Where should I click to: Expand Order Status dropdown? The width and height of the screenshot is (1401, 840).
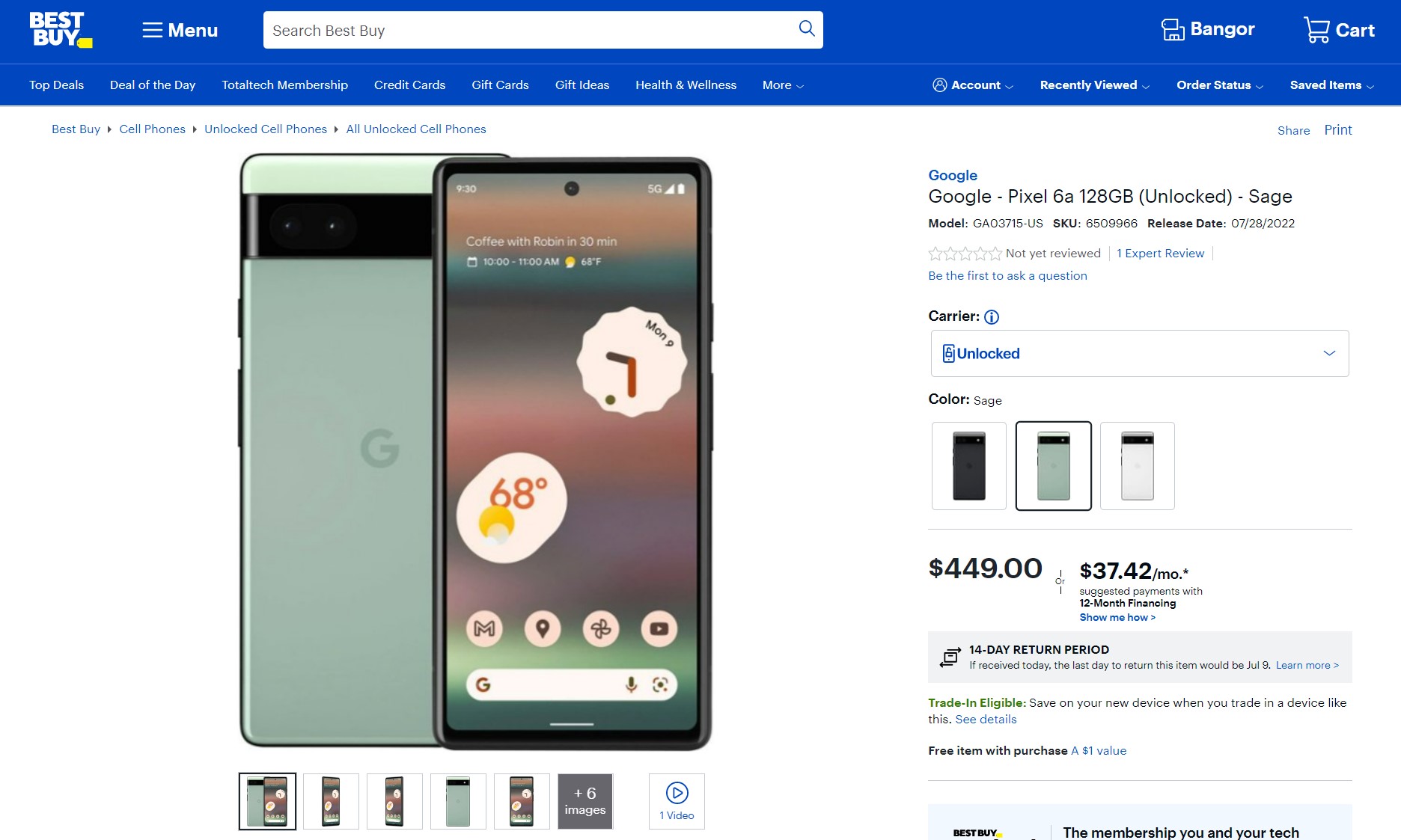[1220, 85]
